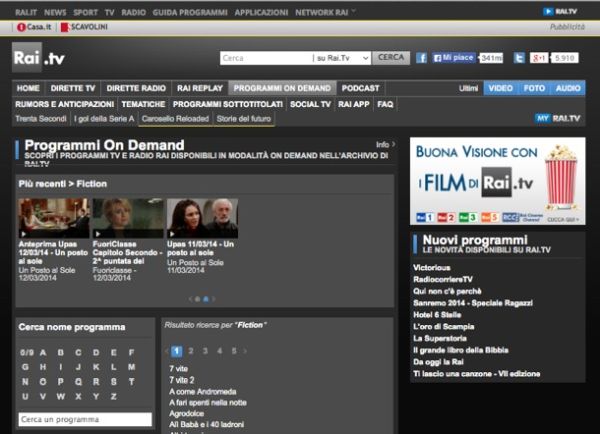Viewport: 600px width, 434px height.
Task: Open the FuoriClasse video thumbnail
Action: click(x=127, y=218)
